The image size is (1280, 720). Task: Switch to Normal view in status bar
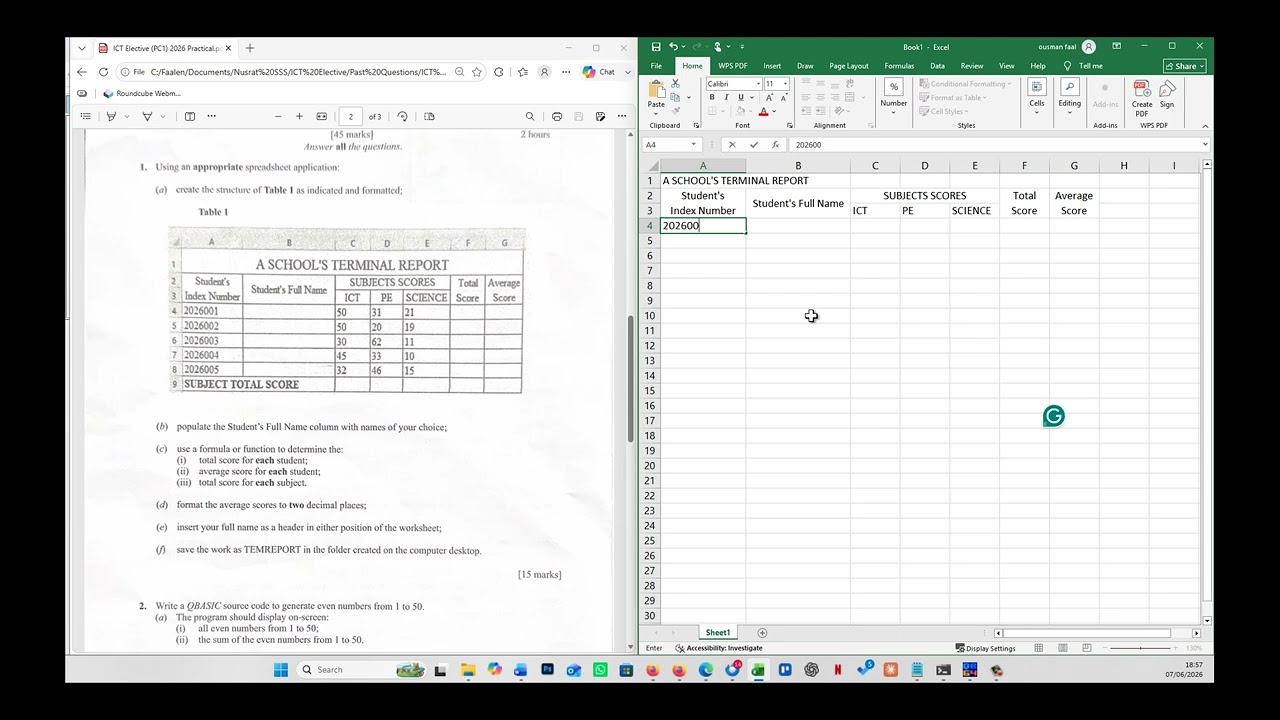[1038, 648]
